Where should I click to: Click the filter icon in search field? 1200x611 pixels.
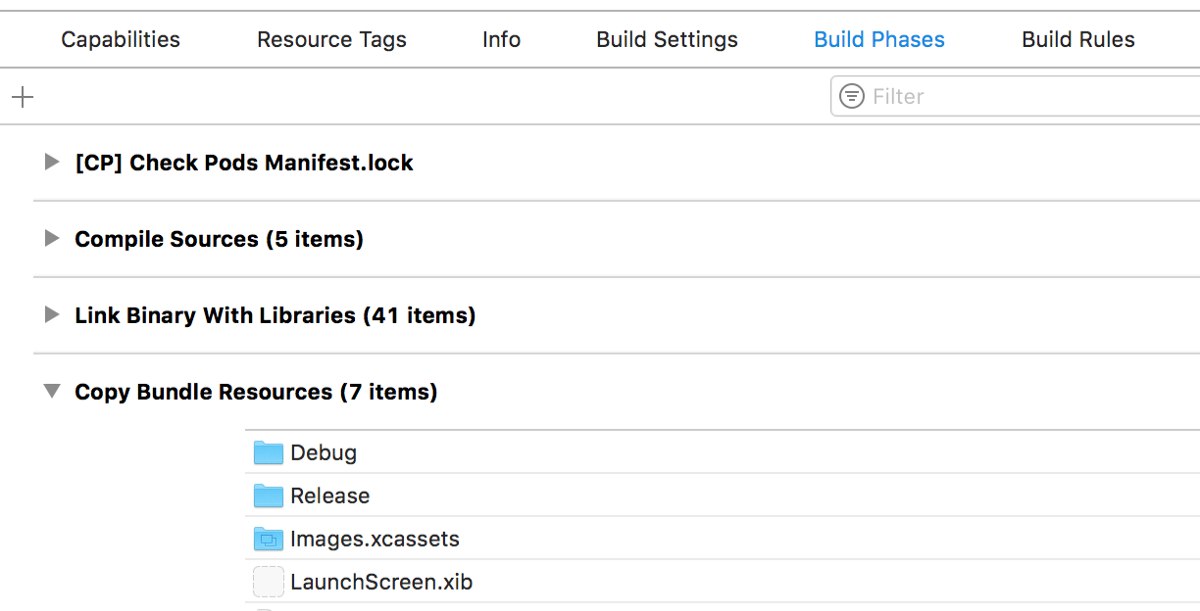(x=852, y=96)
